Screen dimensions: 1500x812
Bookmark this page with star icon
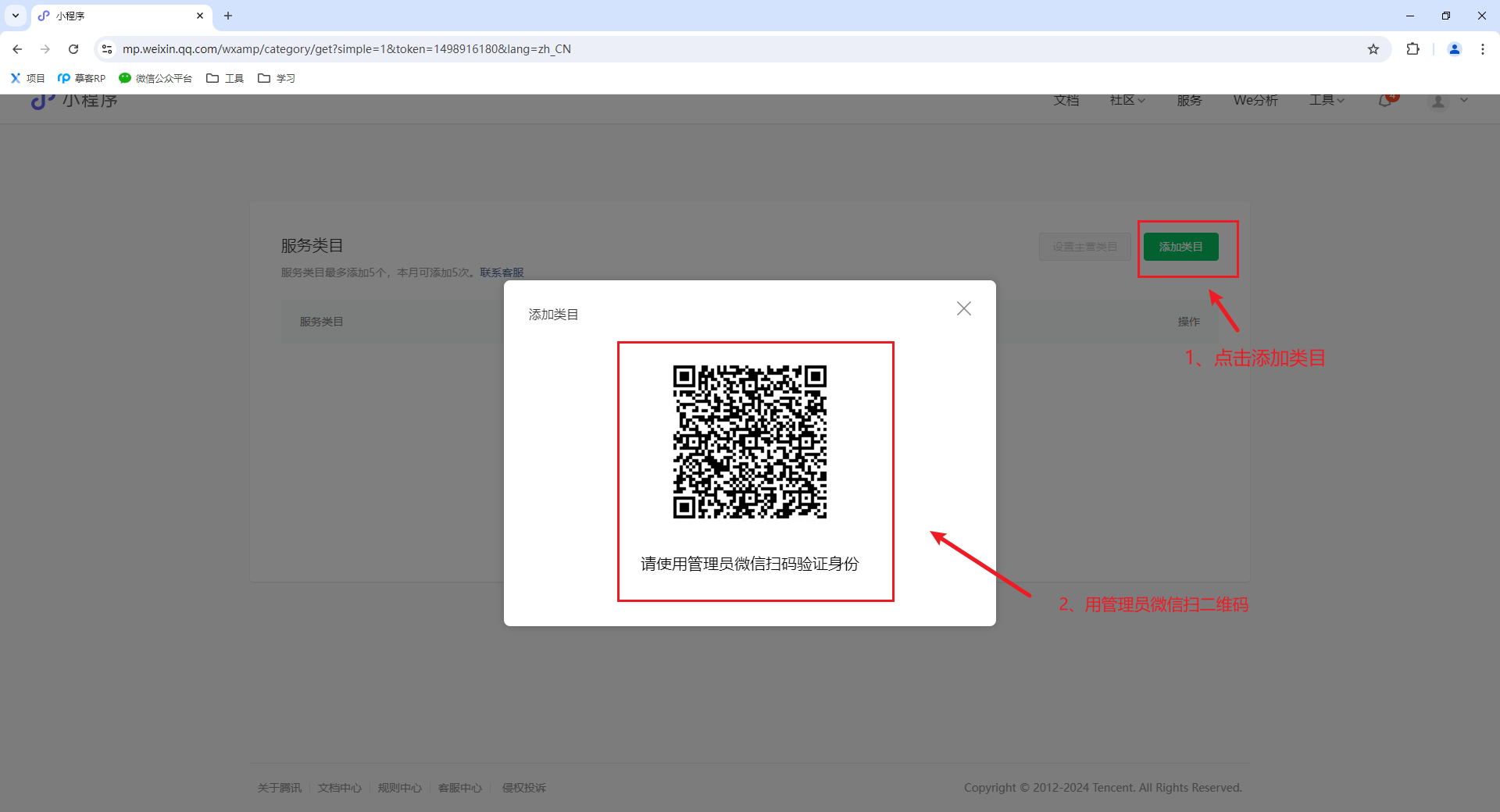(x=1373, y=49)
